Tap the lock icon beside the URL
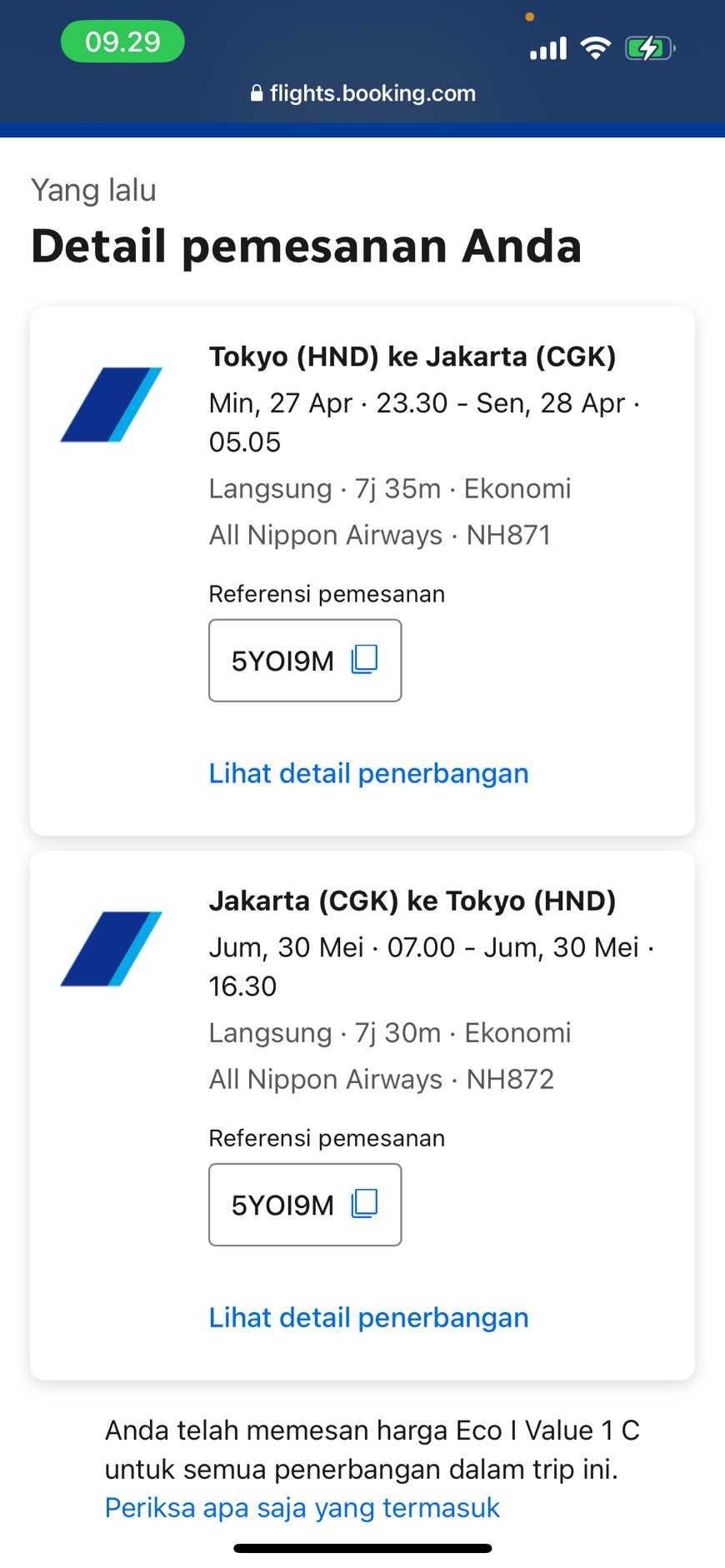The width and height of the screenshot is (725, 1568). pos(257,93)
